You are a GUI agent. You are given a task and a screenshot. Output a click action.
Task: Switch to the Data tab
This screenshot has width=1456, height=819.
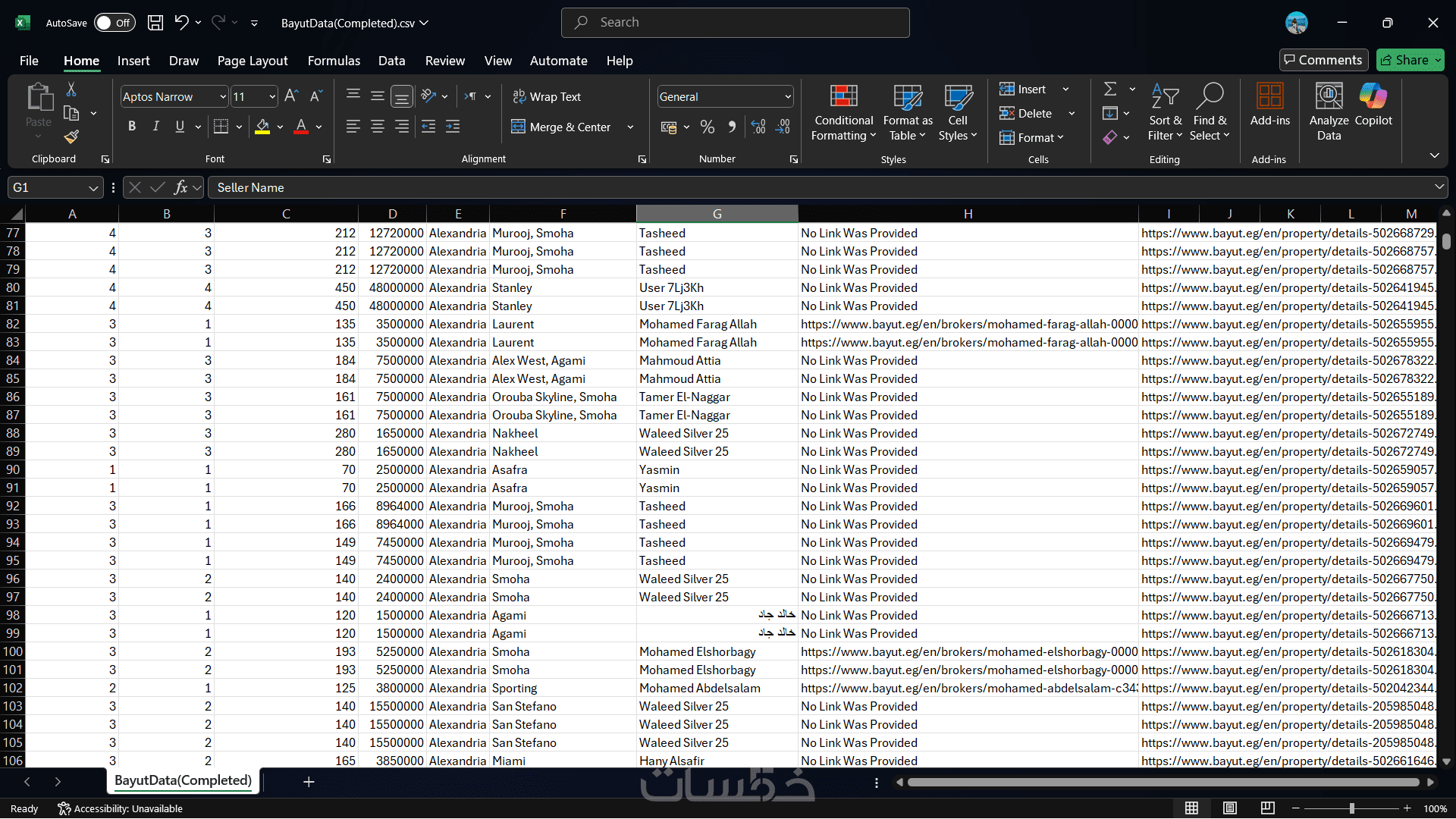click(x=391, y=61)
